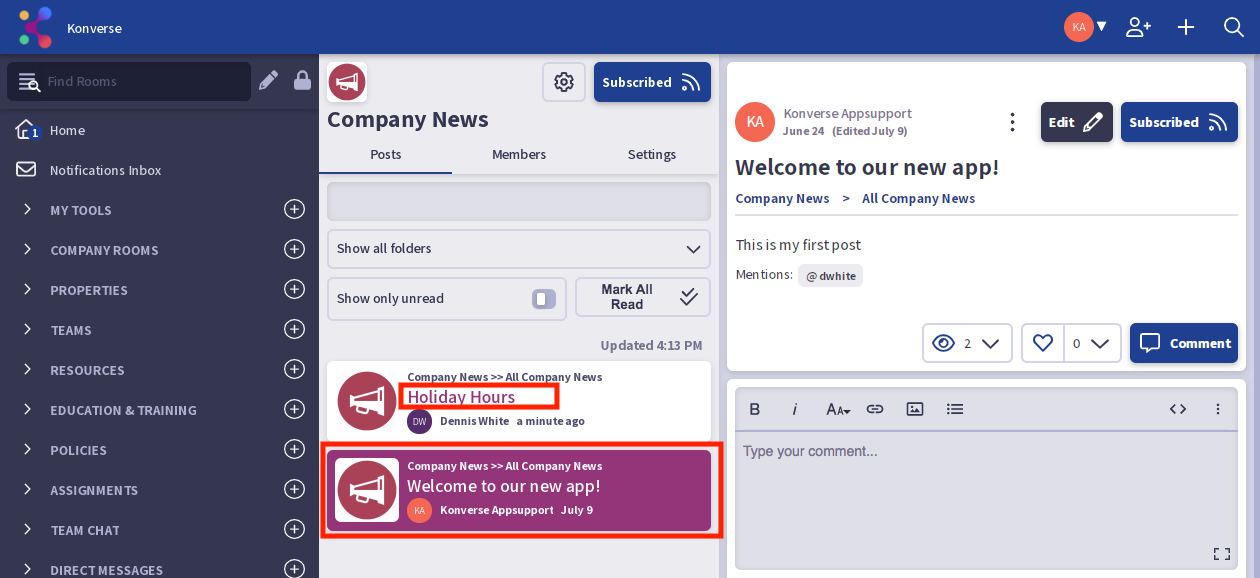Open more editor options menu

click(x=1218, y=409)
